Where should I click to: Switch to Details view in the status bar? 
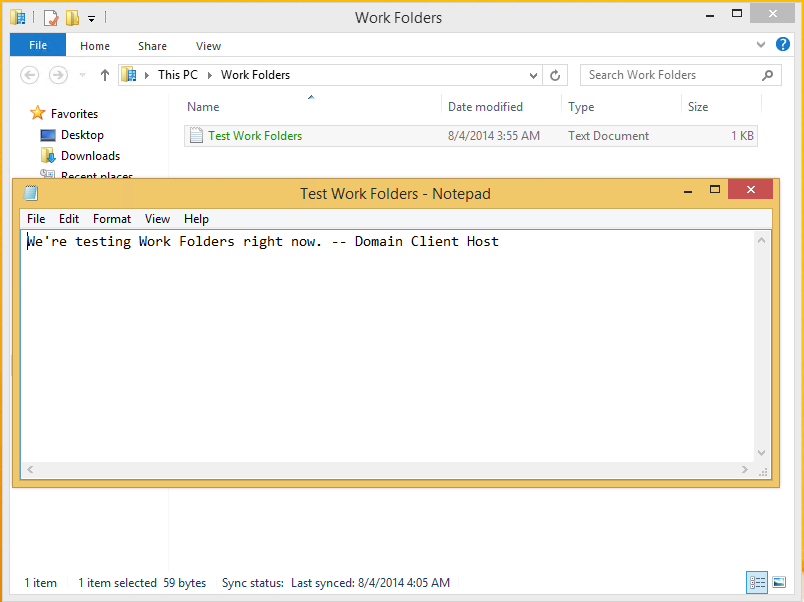pyautogui.click(x=757, y=583)
